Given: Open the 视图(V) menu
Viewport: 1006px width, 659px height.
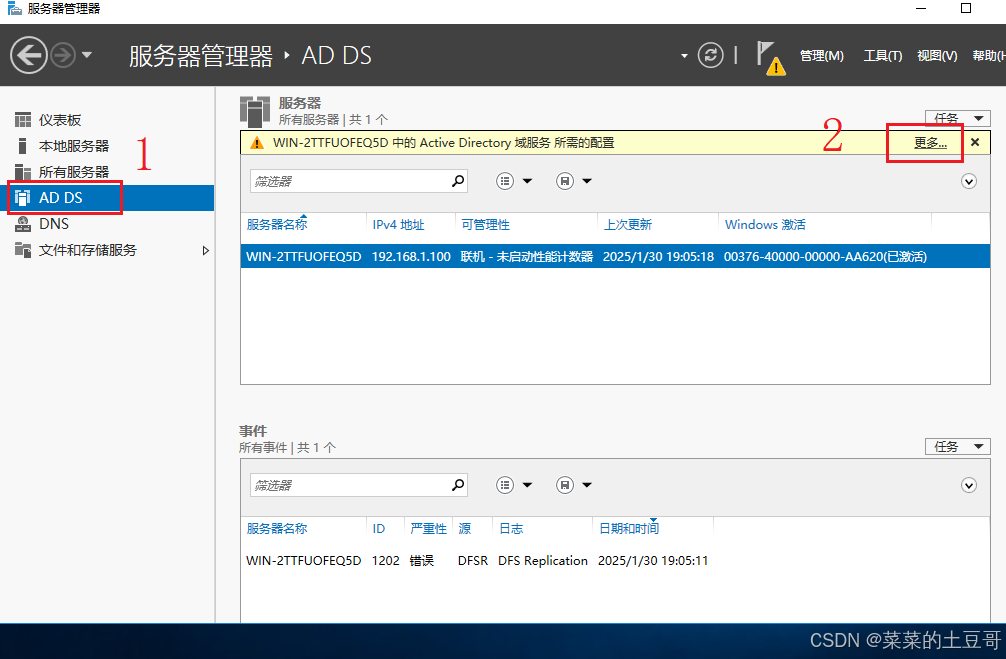Looking at the screenshot, I should (937, 56).
